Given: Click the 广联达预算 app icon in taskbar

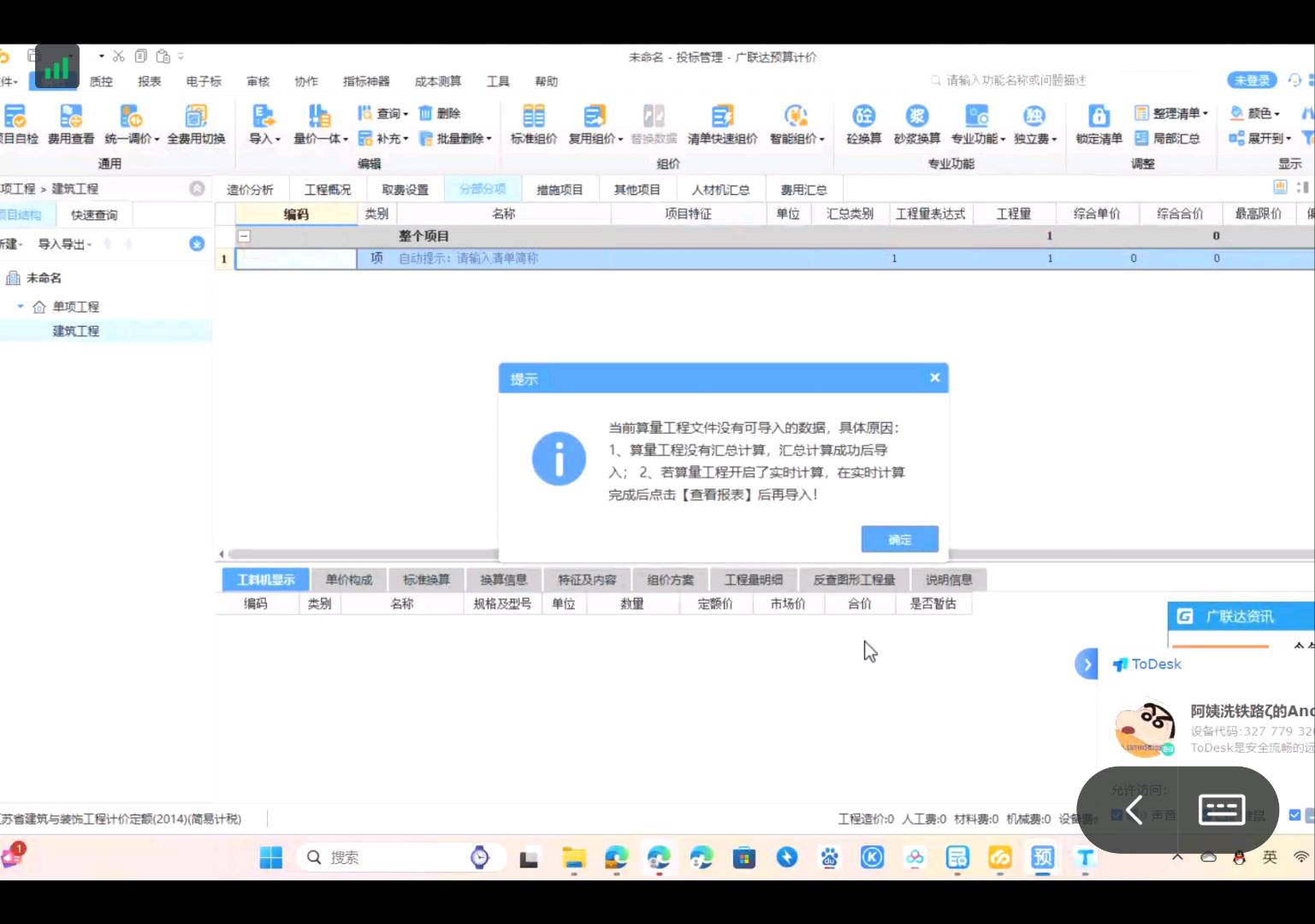Looking at the screenshot, I should click(x=1042, y=857).
